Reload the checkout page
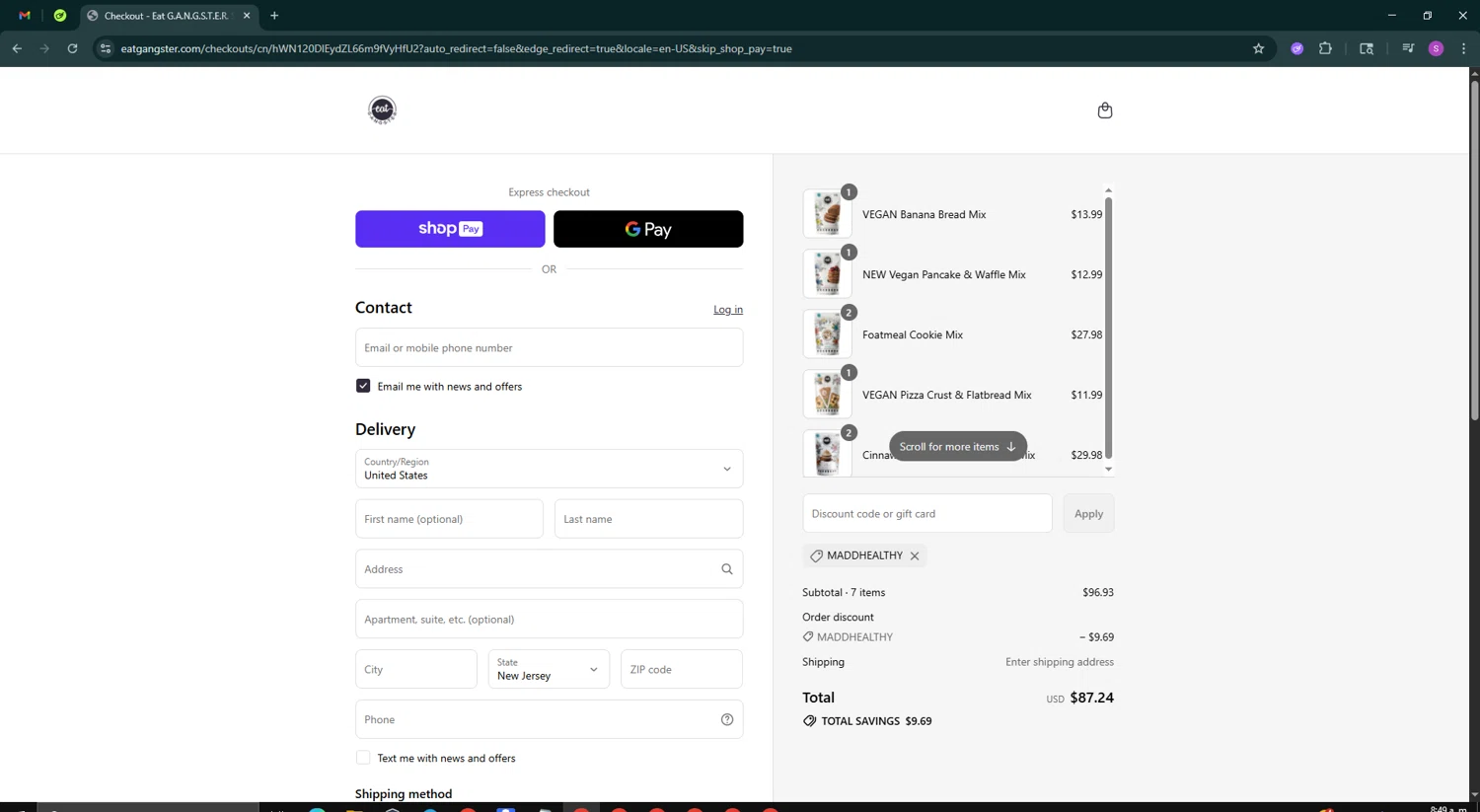Screen dimensions: 1480x812 click(72, 48)
